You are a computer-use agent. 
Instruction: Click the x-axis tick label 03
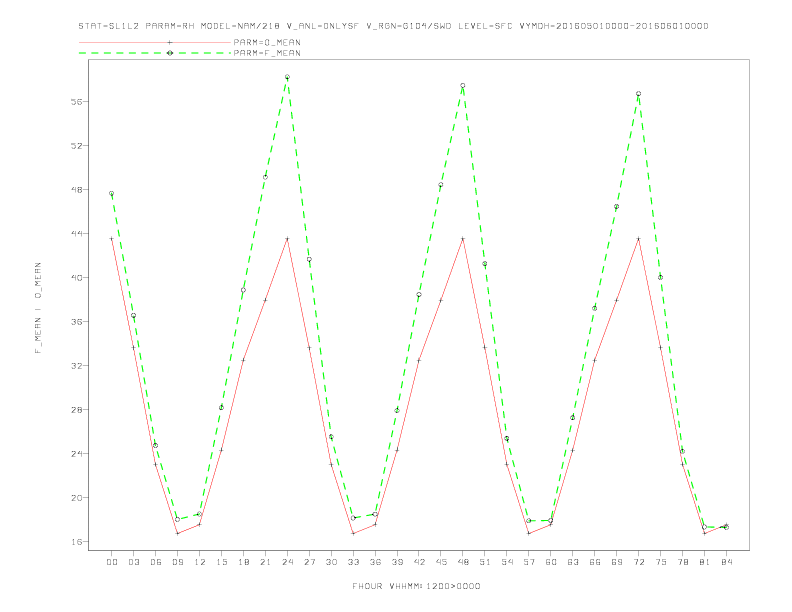point(133,562)
